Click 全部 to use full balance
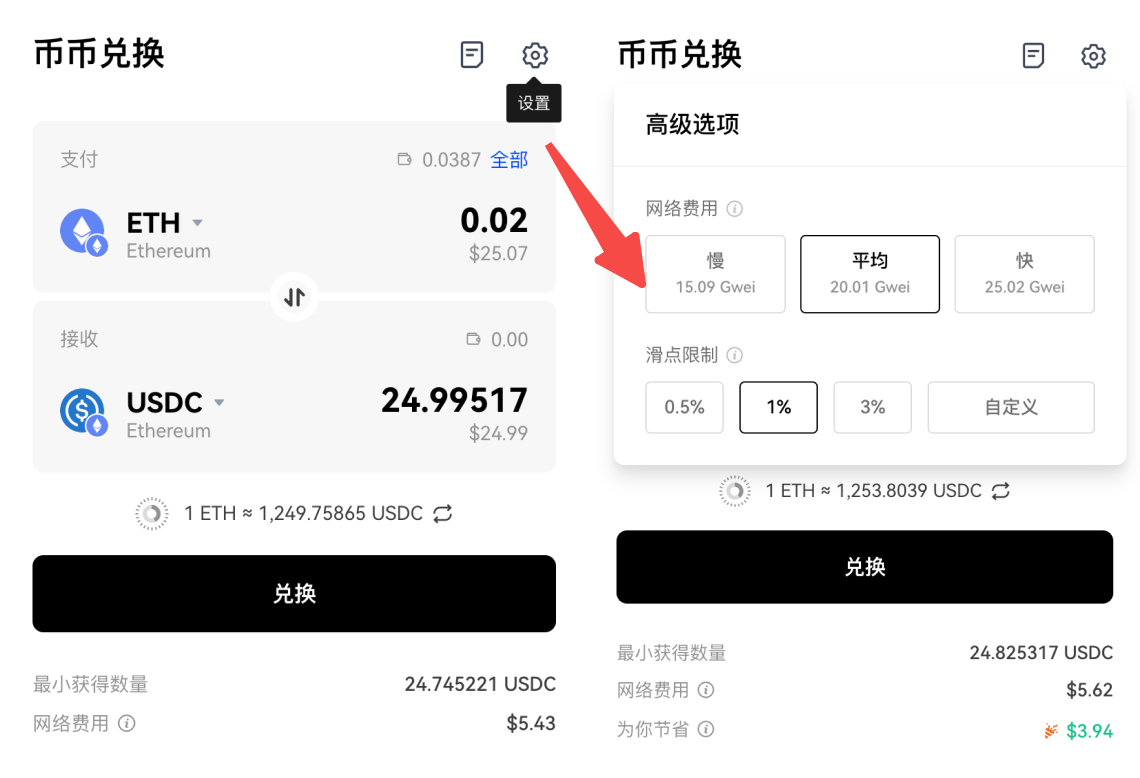The image size is (1140, 778). click(509, 159)
